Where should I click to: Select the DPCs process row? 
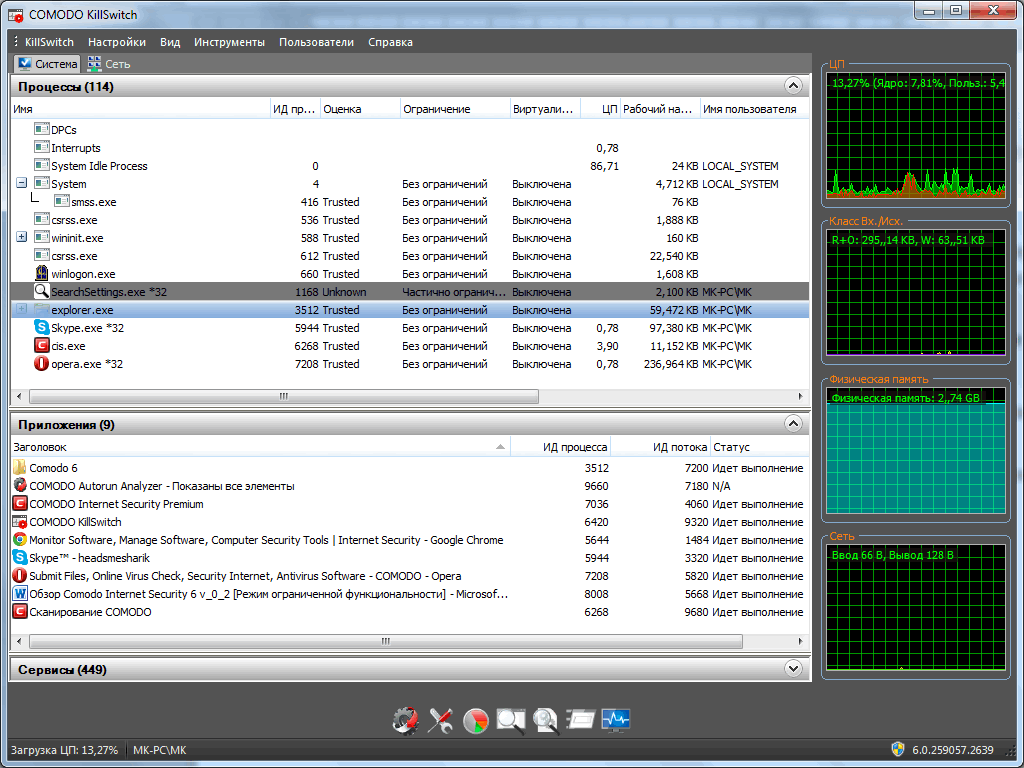[x=409, y=129]
